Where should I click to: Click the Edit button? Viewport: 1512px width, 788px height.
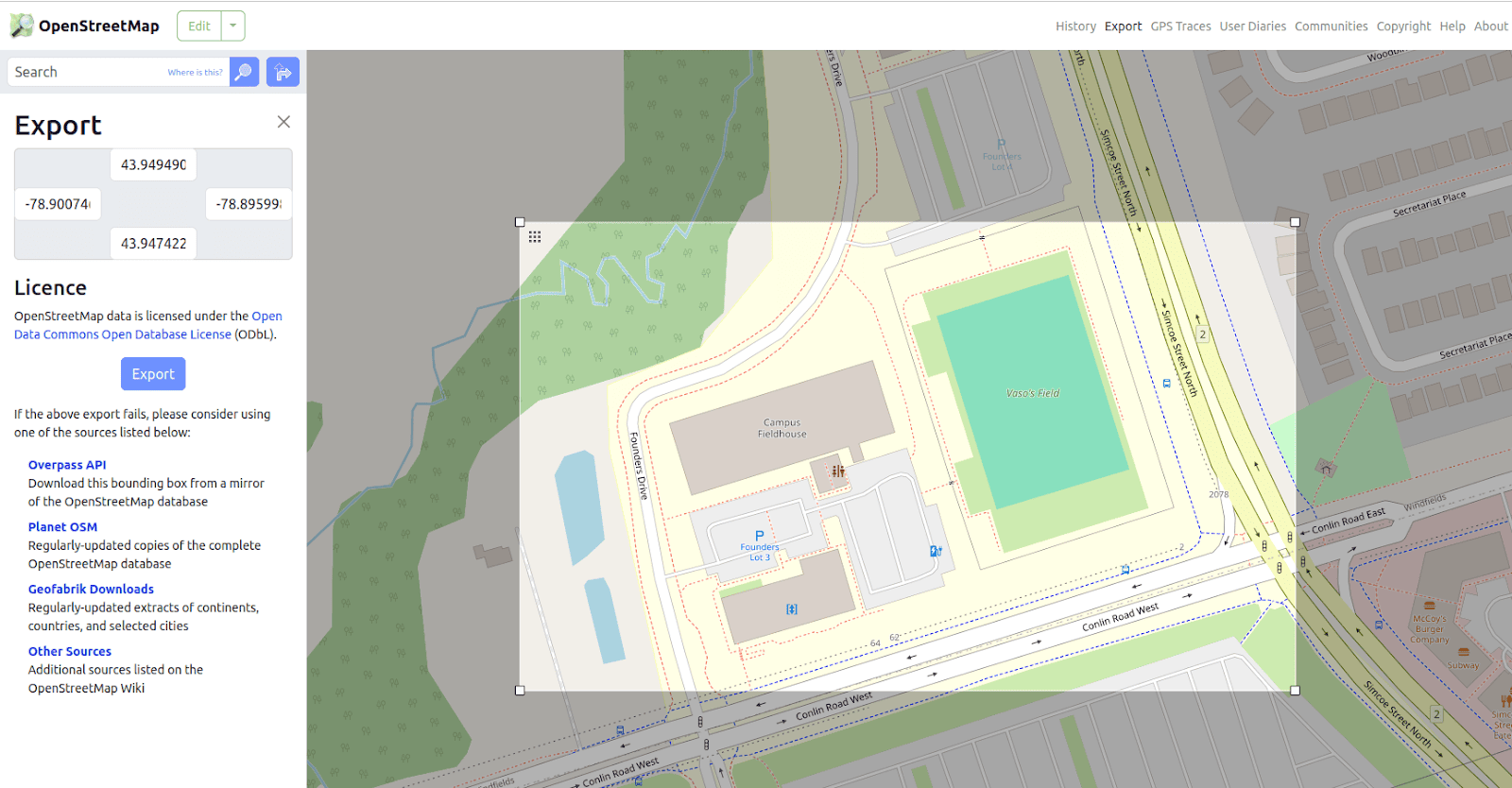(x=199, y=26)
